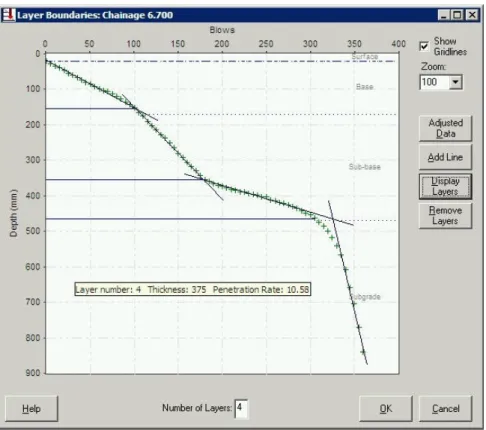
Task: Click the Add Line button
Action: pyautogui.click(x=445, y=157)
